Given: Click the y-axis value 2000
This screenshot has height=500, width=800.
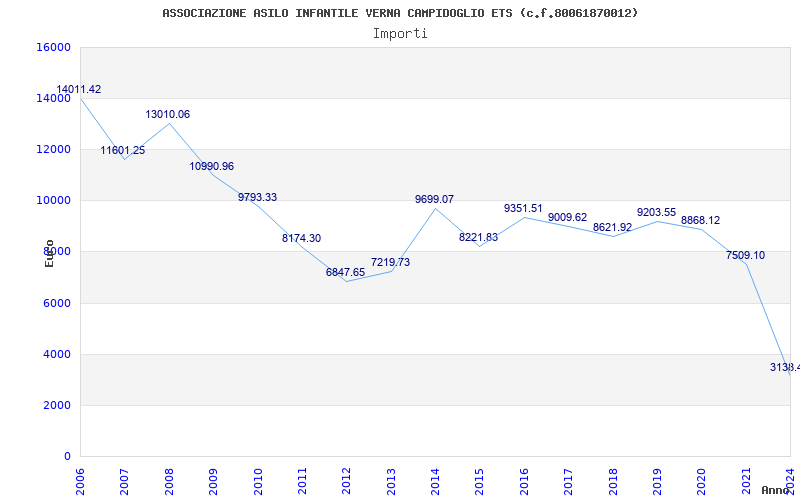Looking at the screenshot, I should (x=56, y=405).
